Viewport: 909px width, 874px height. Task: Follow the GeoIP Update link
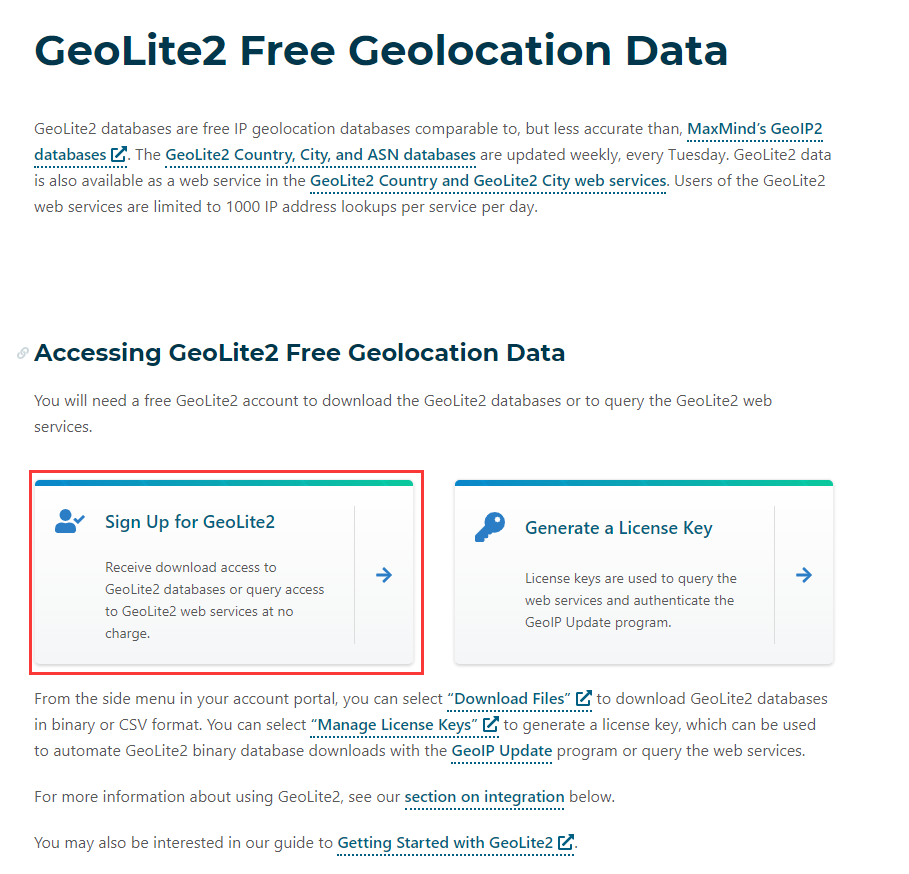point(501,750)
